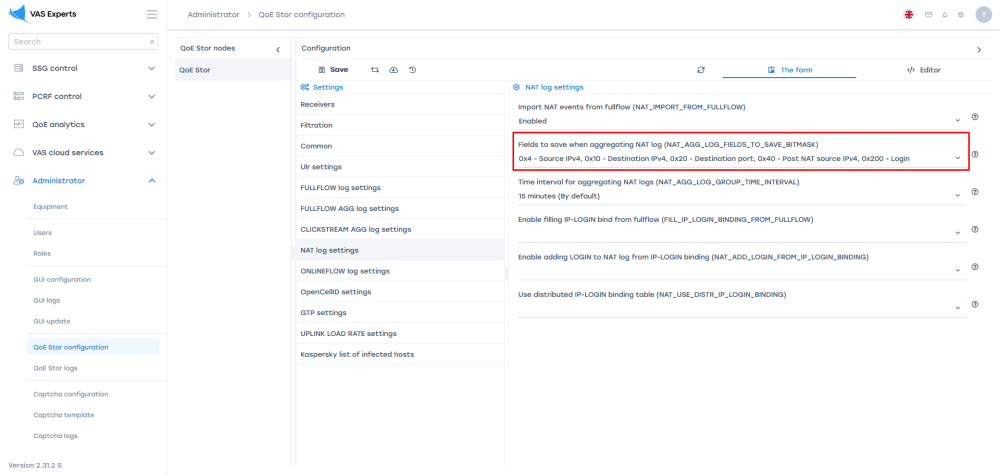Collapse the QoE Stor nodes panel
The height and width of the screenshot is (475, 1000).
(x=277, y=49)
